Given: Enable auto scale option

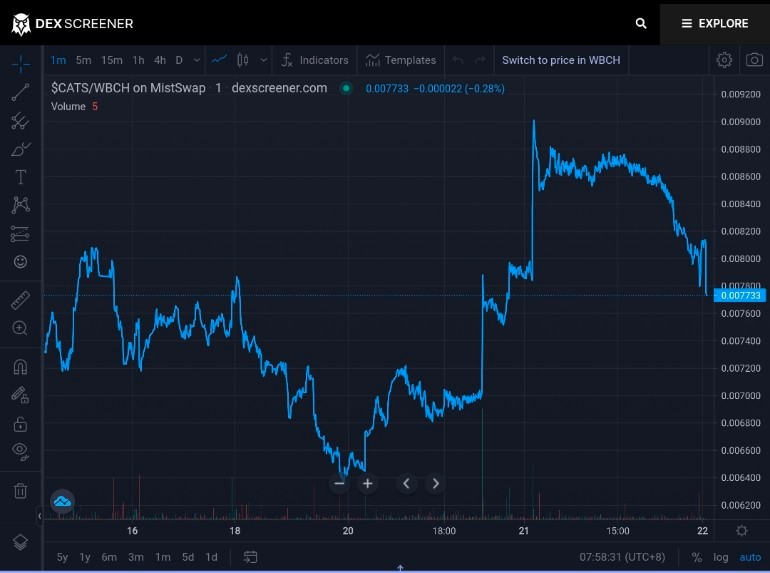Looking at the screenshot, I should (750, 557).
